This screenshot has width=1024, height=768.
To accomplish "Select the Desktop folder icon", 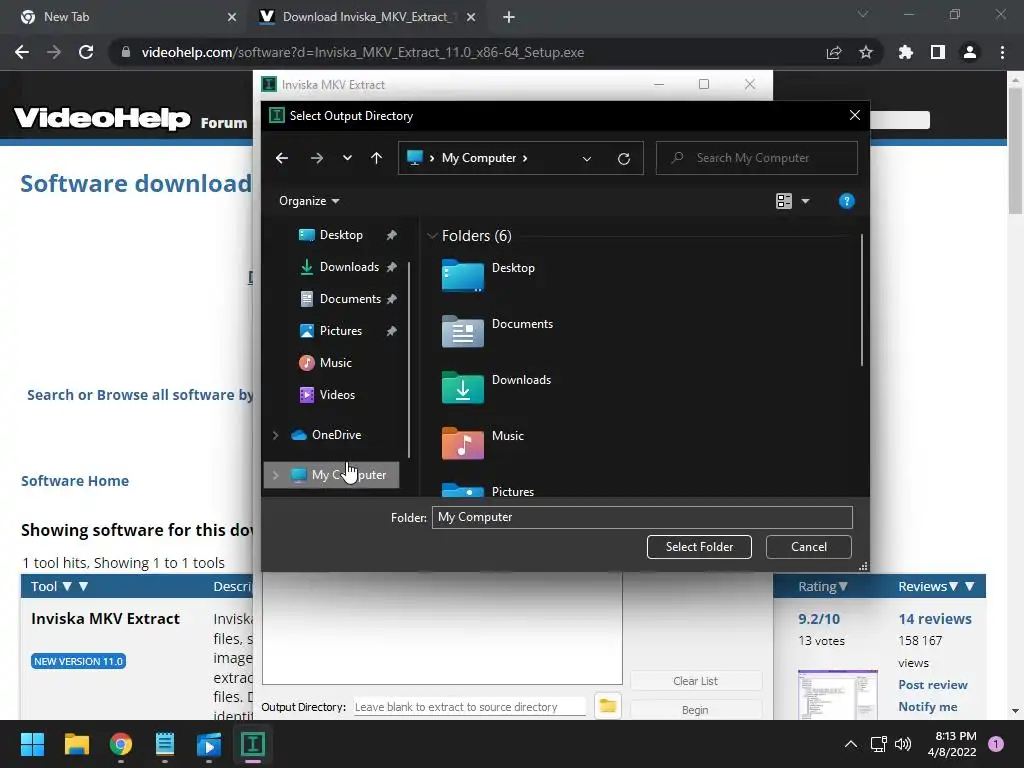I will click(462, 274).
